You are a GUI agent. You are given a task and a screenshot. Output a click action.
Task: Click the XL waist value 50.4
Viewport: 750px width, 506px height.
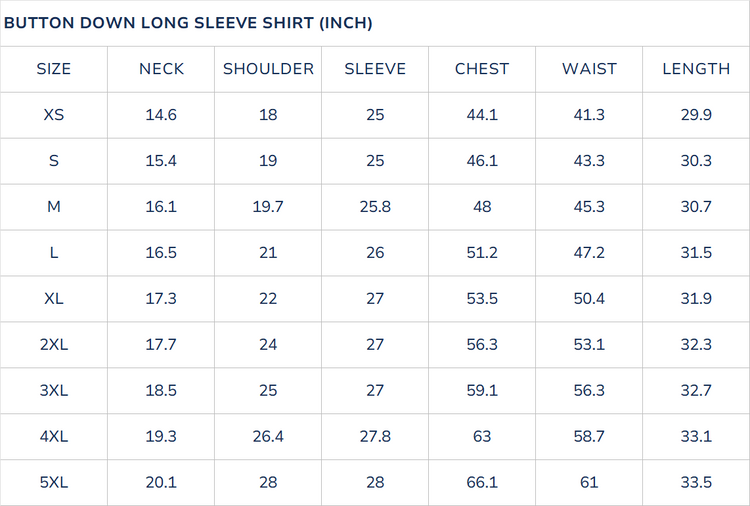click(589, 298)
